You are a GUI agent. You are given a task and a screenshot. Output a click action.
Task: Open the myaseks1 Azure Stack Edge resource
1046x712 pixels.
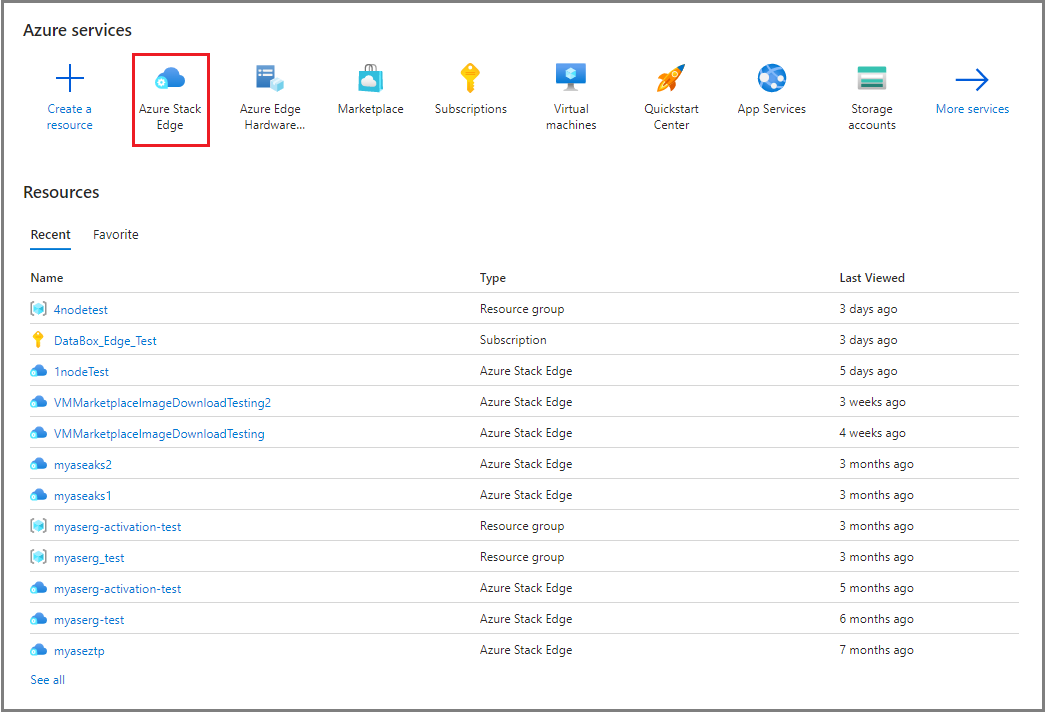(83, 494)
